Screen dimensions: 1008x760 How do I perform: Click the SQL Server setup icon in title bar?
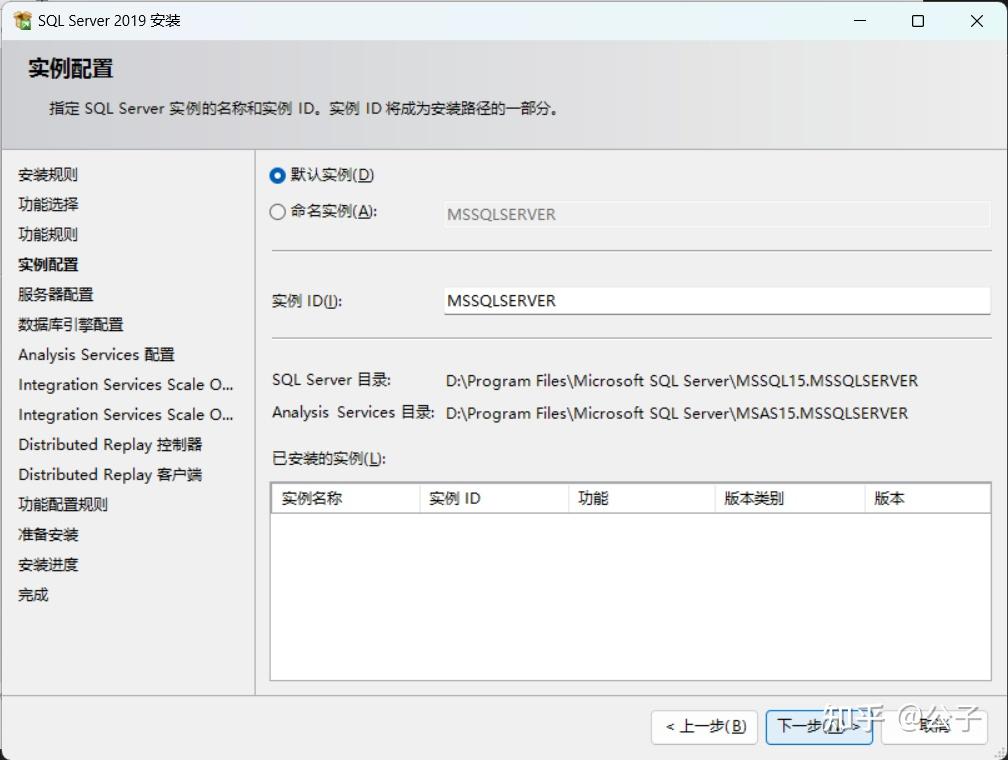click(x=22, y=20)
